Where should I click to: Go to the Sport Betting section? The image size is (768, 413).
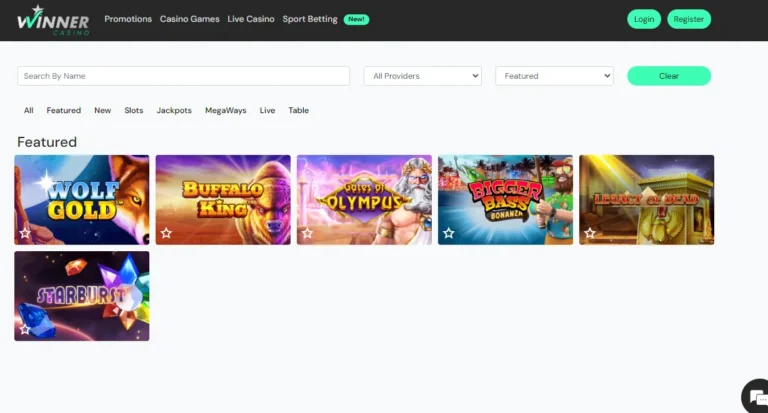pos(309,19)
